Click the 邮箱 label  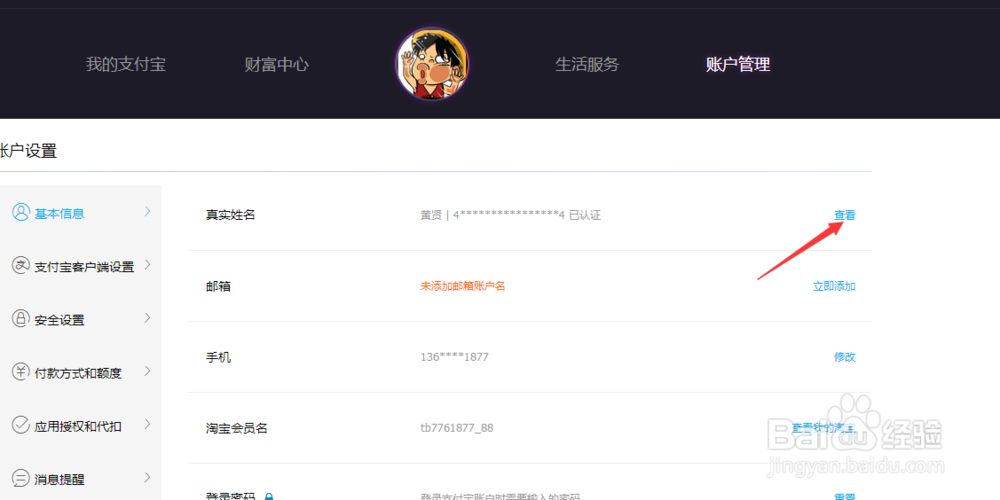[218, 286]
